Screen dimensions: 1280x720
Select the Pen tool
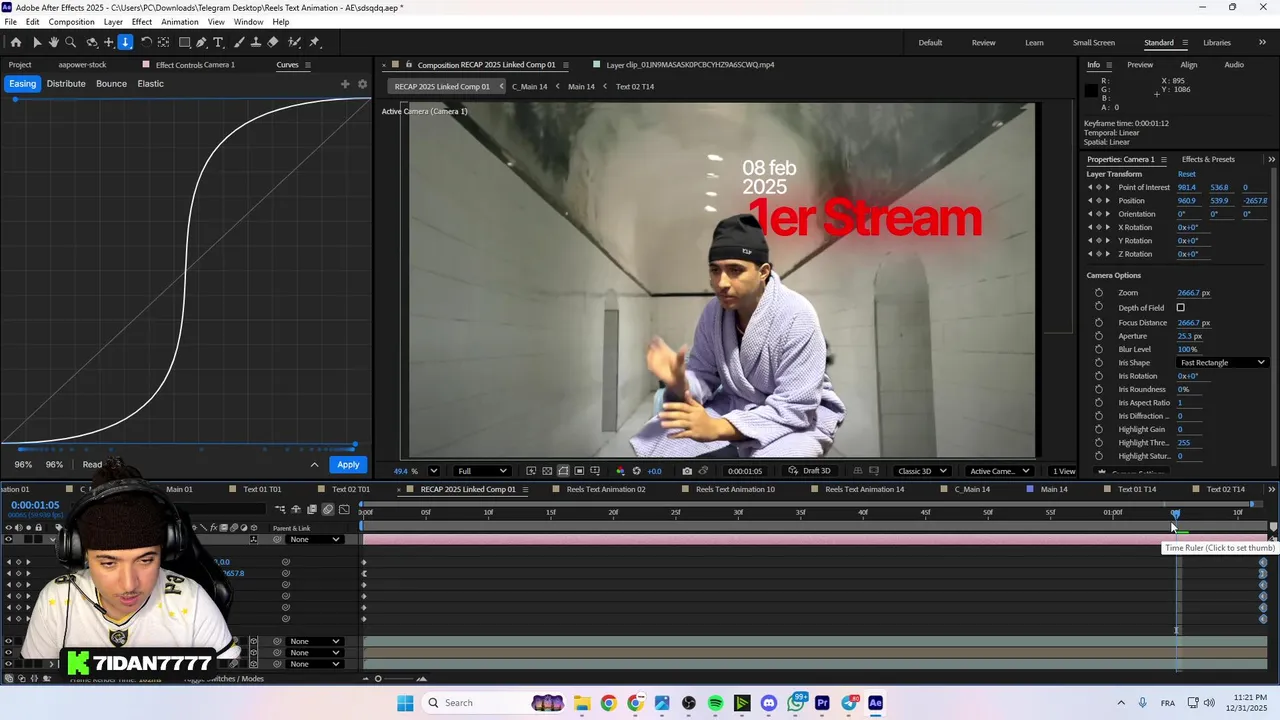(201, 42)
